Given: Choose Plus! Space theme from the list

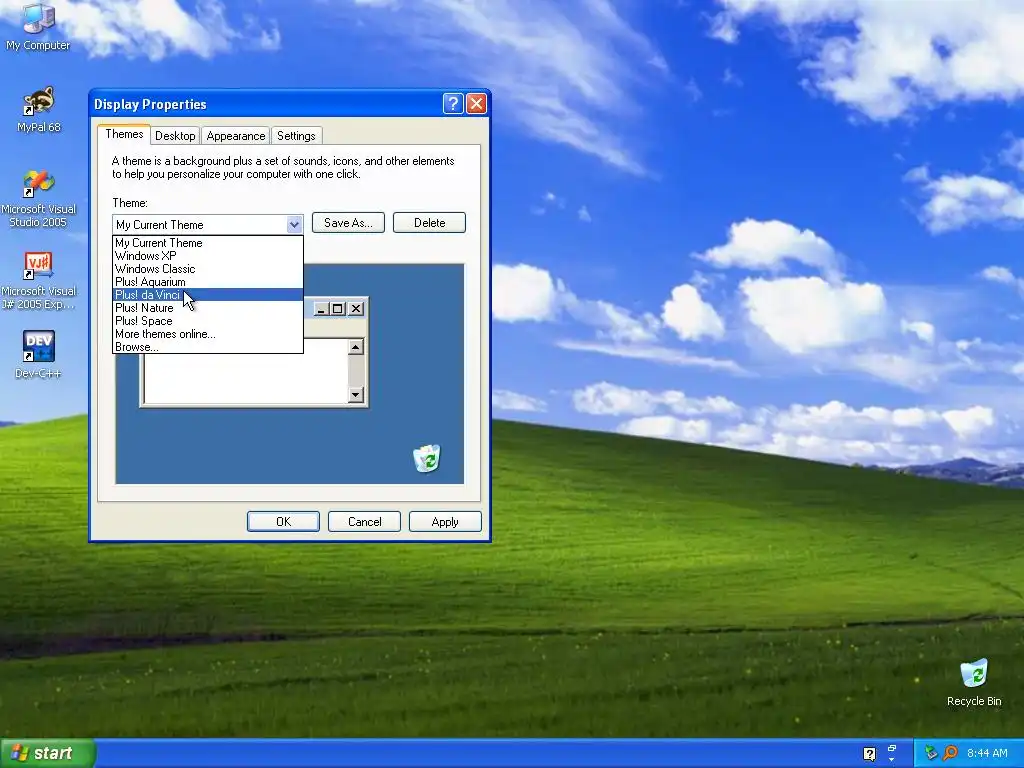Looking at the screenshot, I should (x=208, y=321).
